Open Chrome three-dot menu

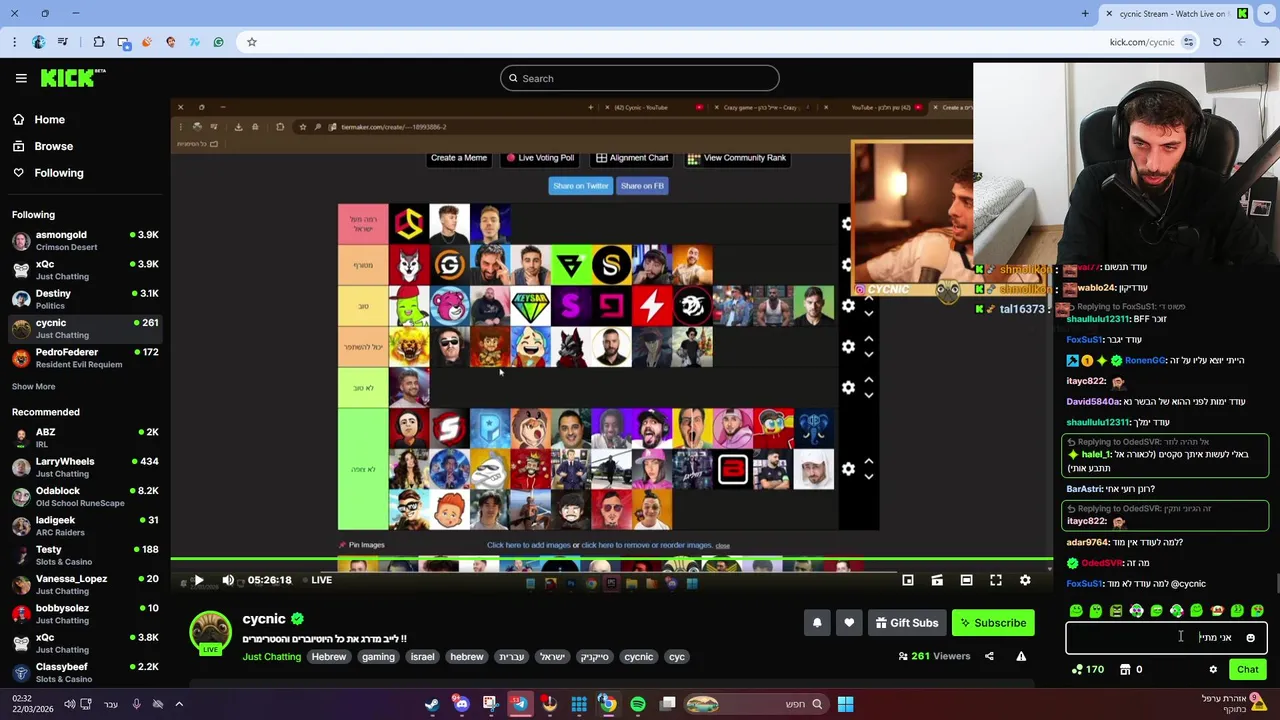[14, 42]
